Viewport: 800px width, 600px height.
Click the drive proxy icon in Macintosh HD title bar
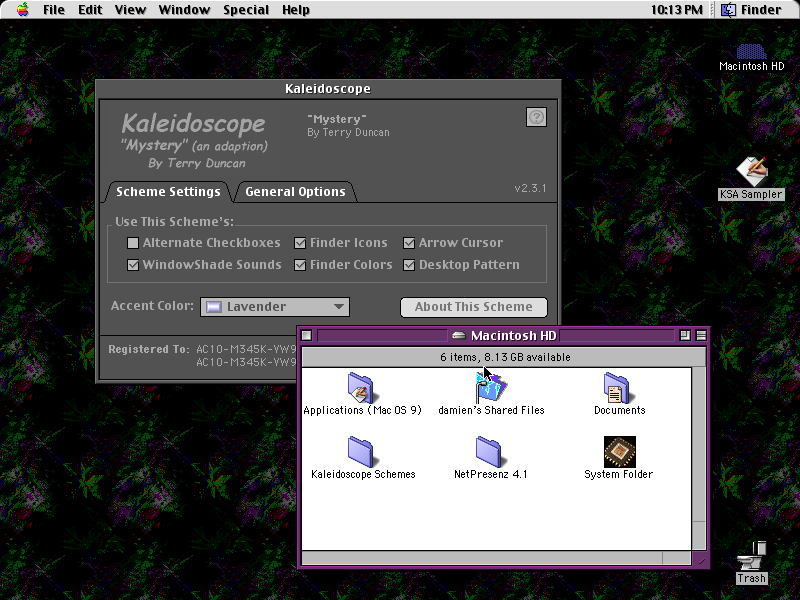click(459, 335)
